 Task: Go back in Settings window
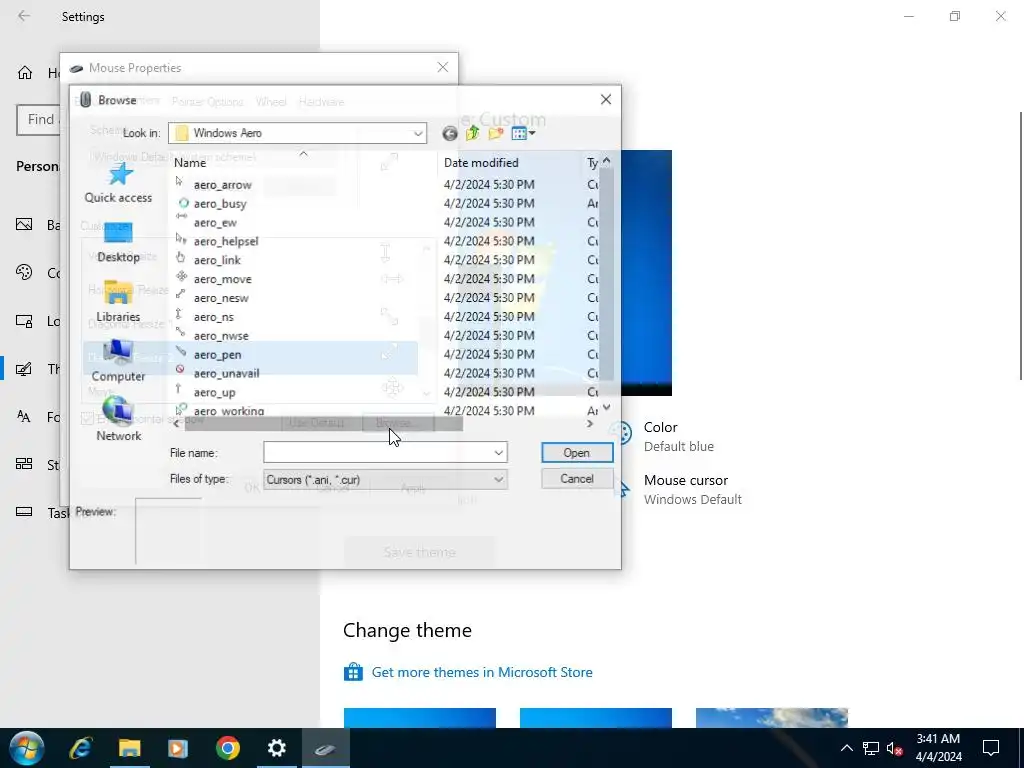[24, 16]
